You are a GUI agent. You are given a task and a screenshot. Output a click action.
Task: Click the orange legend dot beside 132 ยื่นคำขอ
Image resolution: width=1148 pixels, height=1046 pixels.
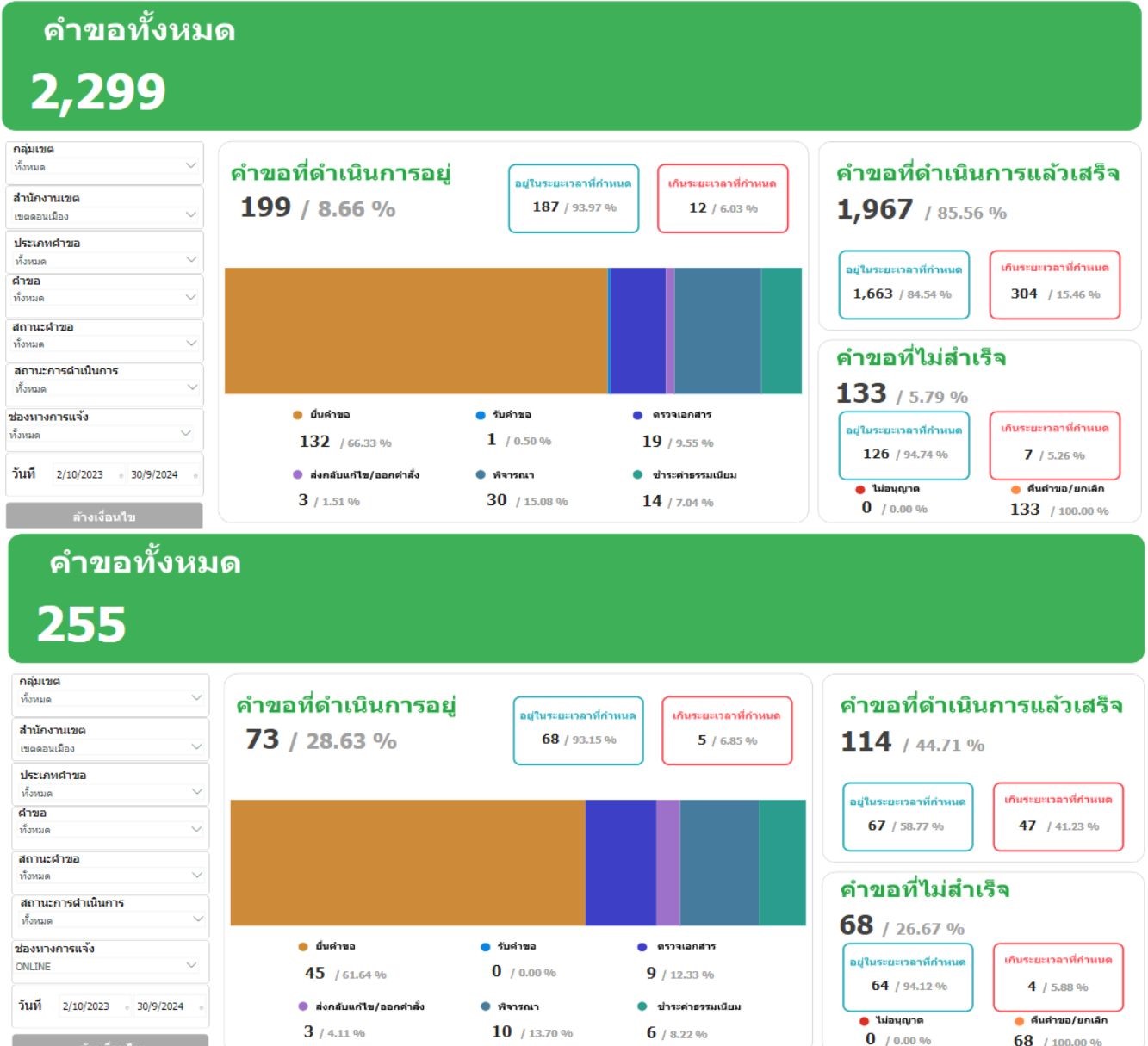297,415
